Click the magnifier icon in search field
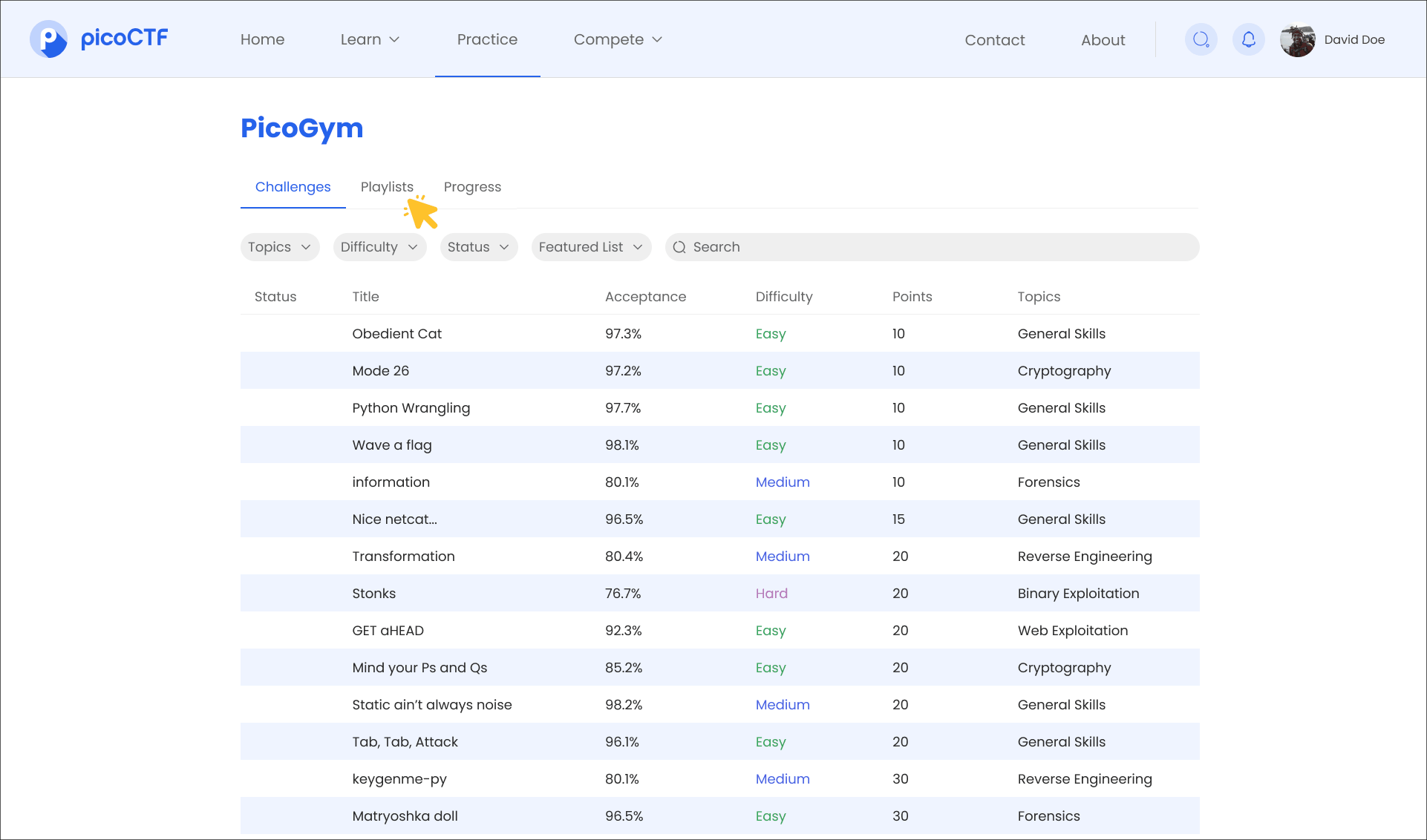The height and width of the screenshot is (840, 1427). (679, 247)
